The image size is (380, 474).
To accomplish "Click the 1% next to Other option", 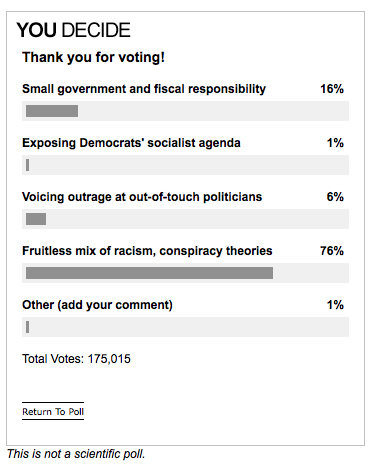I will (335, 305).
